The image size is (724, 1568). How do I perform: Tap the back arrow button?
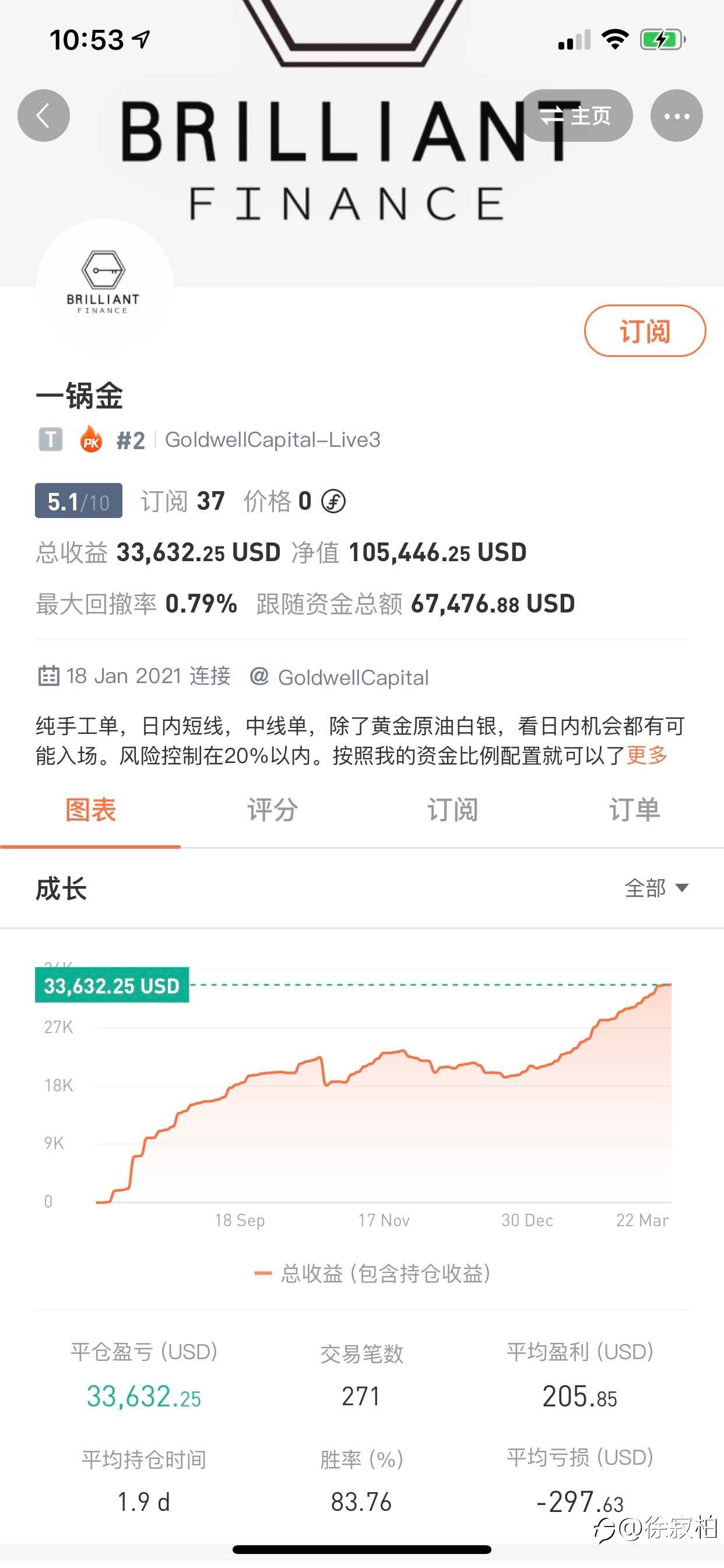pyautogui.click(x=43, y=116)
